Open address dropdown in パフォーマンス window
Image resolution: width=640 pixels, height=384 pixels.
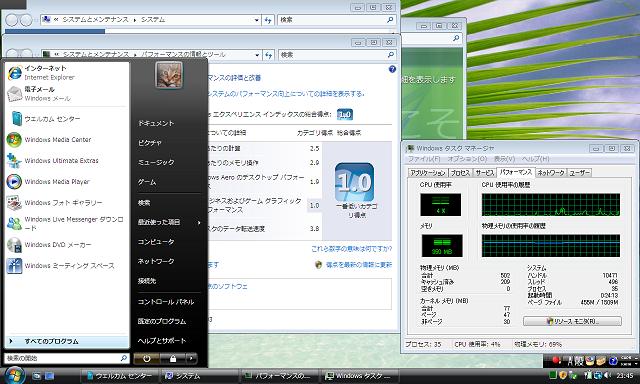pyautogui.click(x=257, y=55)
